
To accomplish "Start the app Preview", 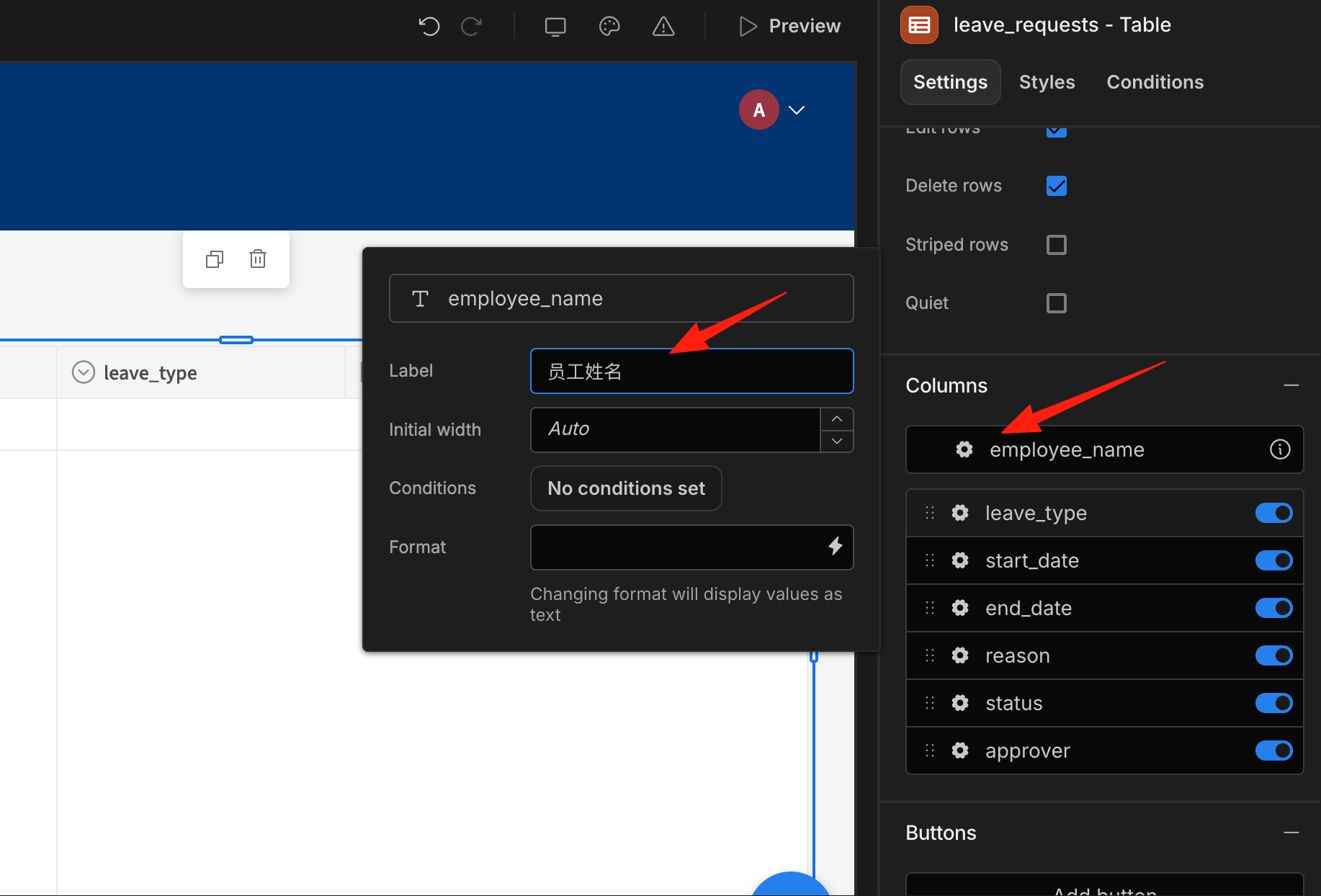I will pos(790,27).
